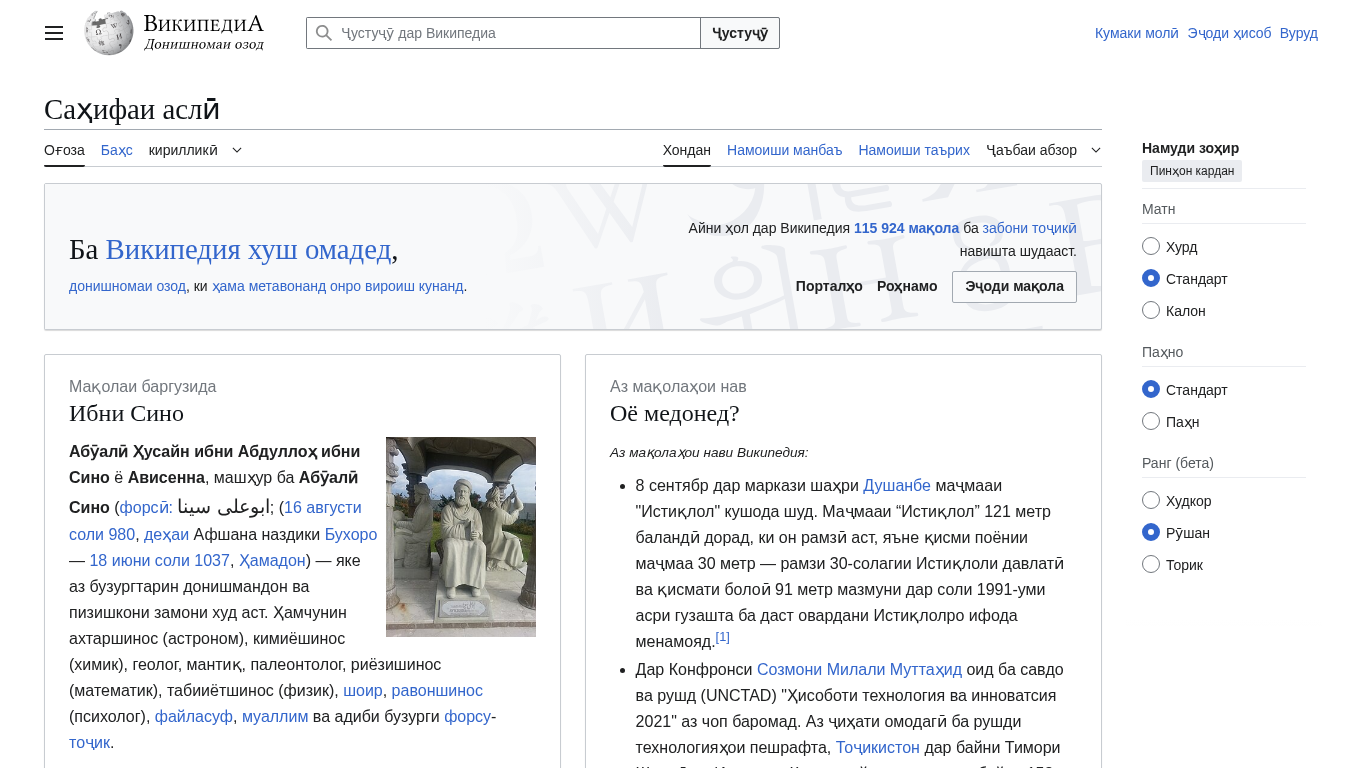Select the Стандарт text size option
Viewport: 1366px width, 768px height.
pyautogui.click(x=1151, y=278)
